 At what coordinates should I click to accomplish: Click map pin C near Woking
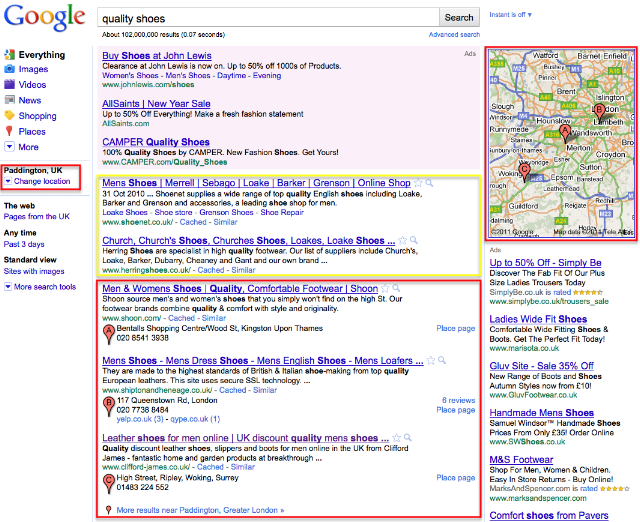point(524,171)
